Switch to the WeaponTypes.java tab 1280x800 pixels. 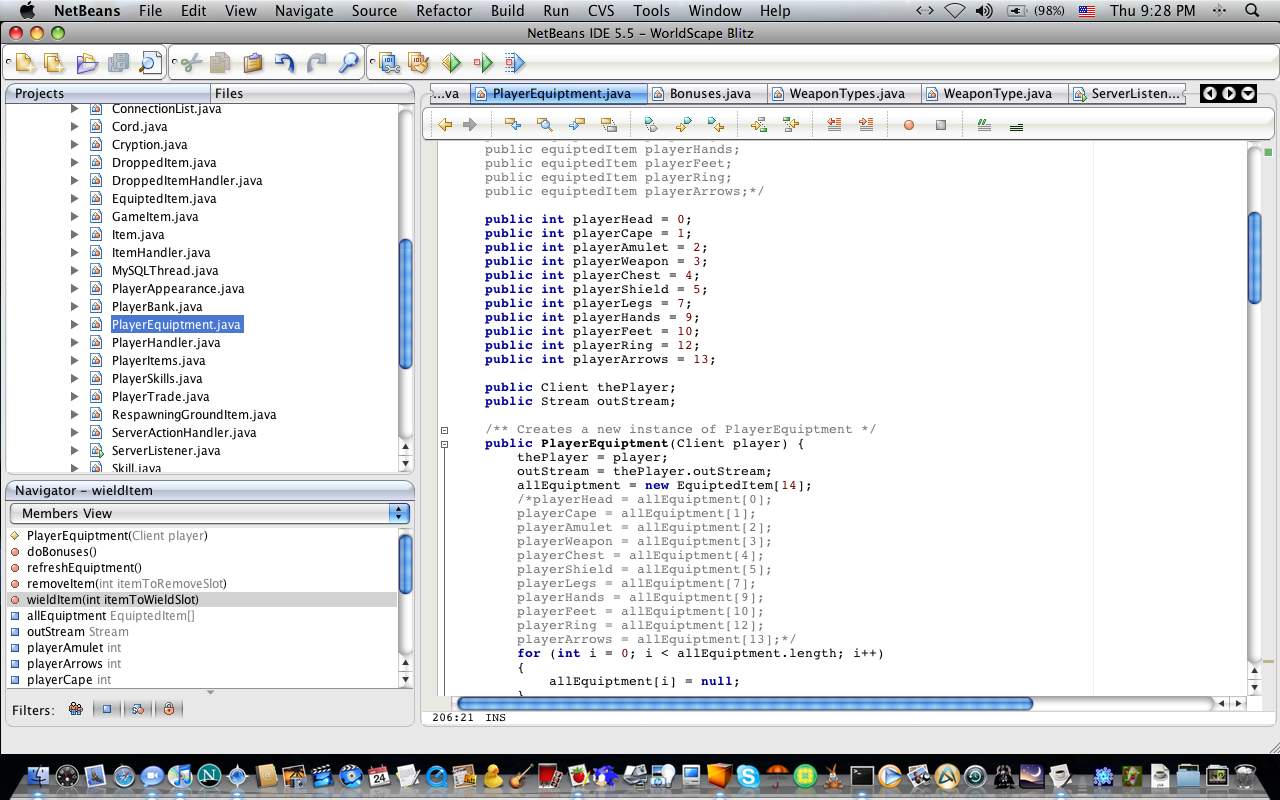coord(844,93)
